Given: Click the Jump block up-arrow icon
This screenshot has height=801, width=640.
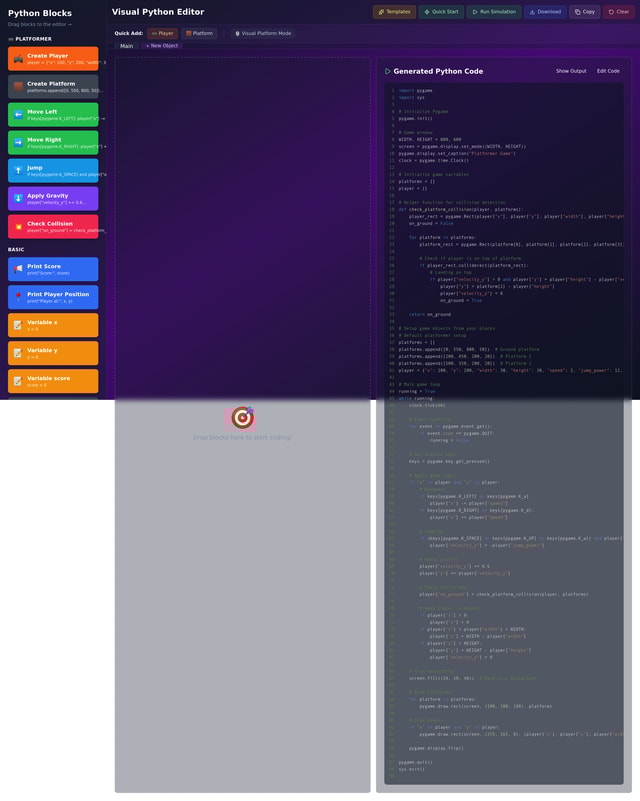Looking at the screenshot, I should 18,170.
